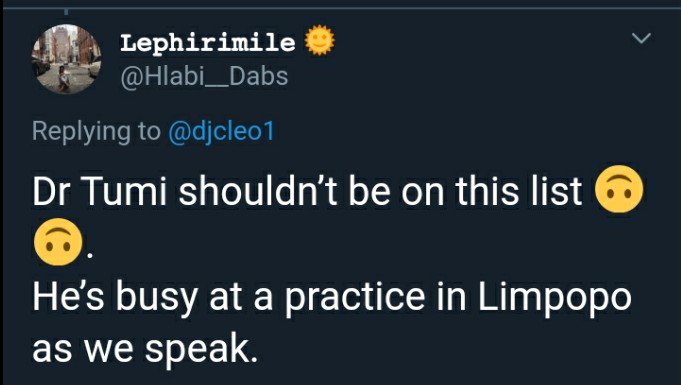The height and width of the screenshot is (385, 681).
Task: Select the phrase "on this list"
Action: tap(492, 191)
